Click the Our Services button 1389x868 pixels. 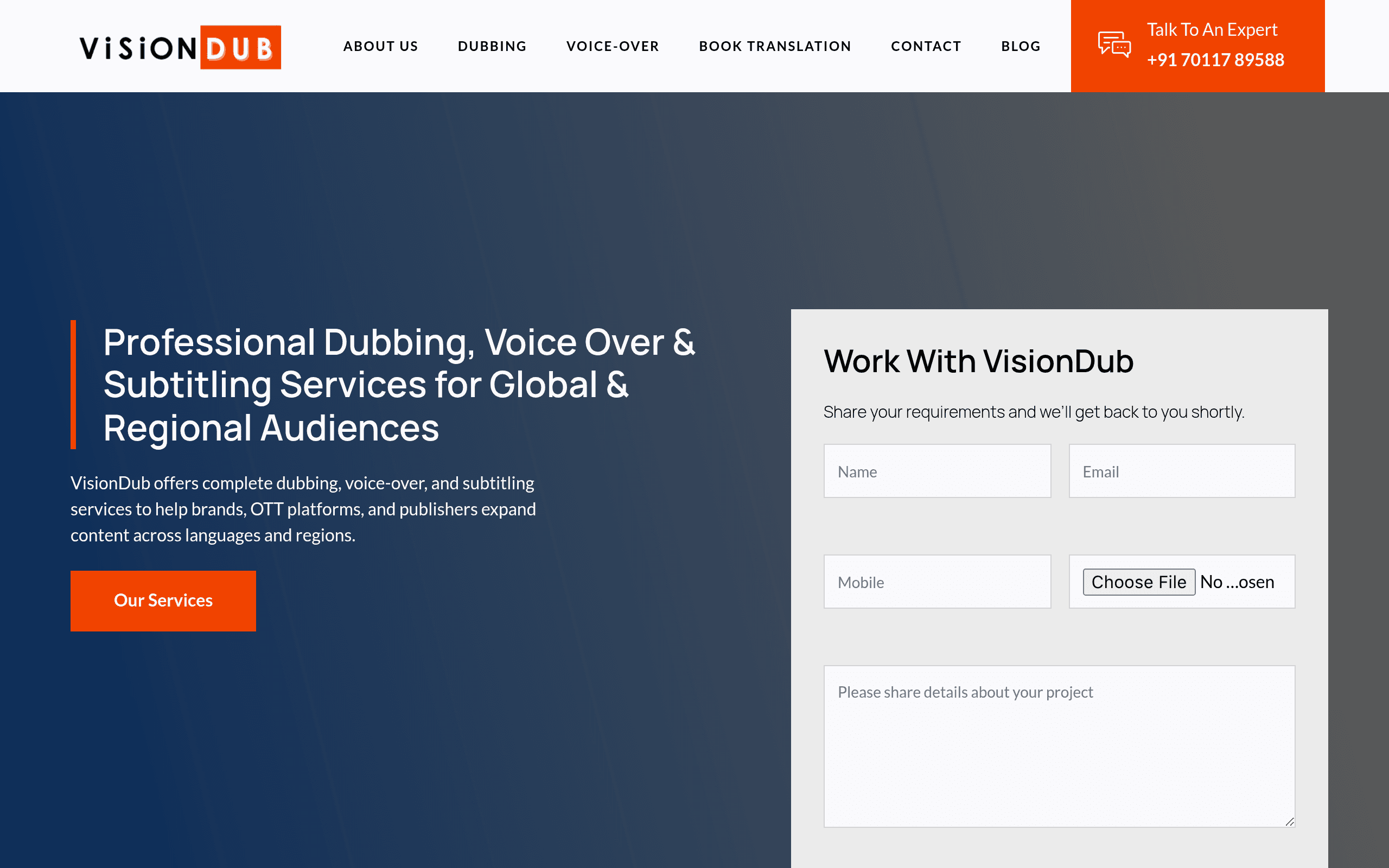(x=163, y=601)
